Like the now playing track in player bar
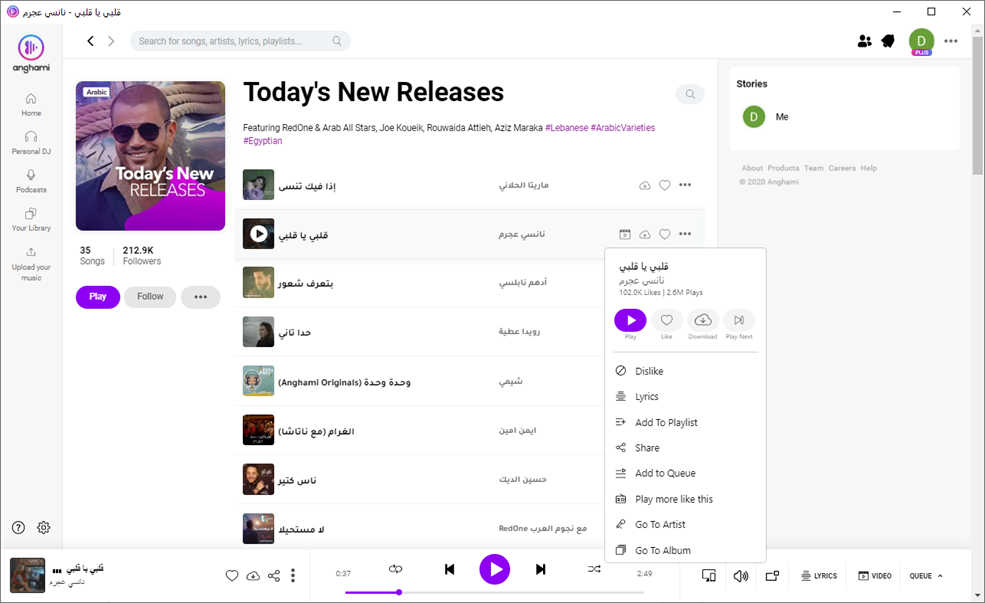Image resolution: width=985 pixels, height=603 pixels. [232, 575]
